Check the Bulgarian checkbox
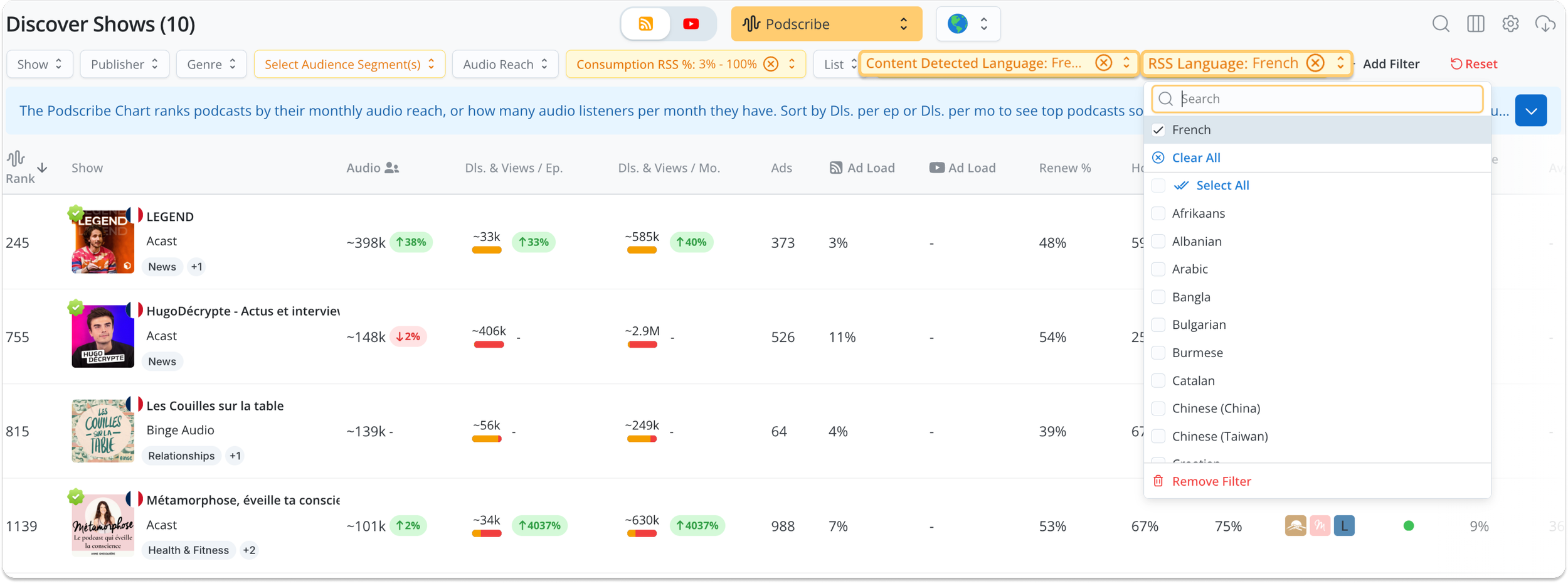Viewport: 1568px width, 583px height. 1158,324
